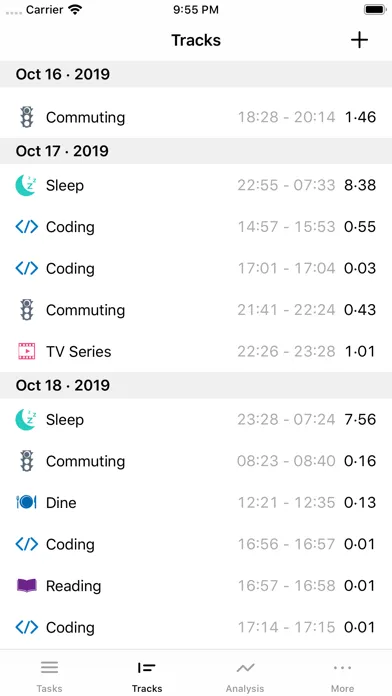Open the Coding entry from 17:01 - 17:04
This screenshot has height=696, width=392.
pos(196,269)
